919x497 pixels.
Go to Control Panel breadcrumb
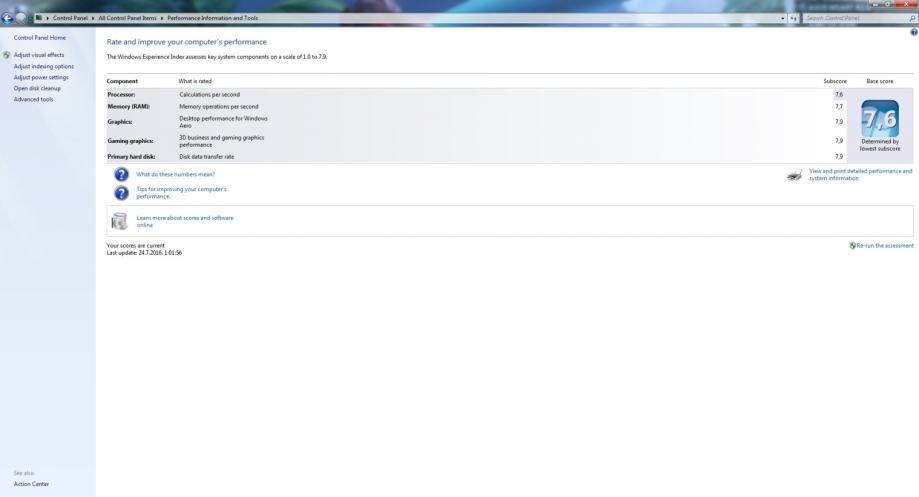pos(70,18)
